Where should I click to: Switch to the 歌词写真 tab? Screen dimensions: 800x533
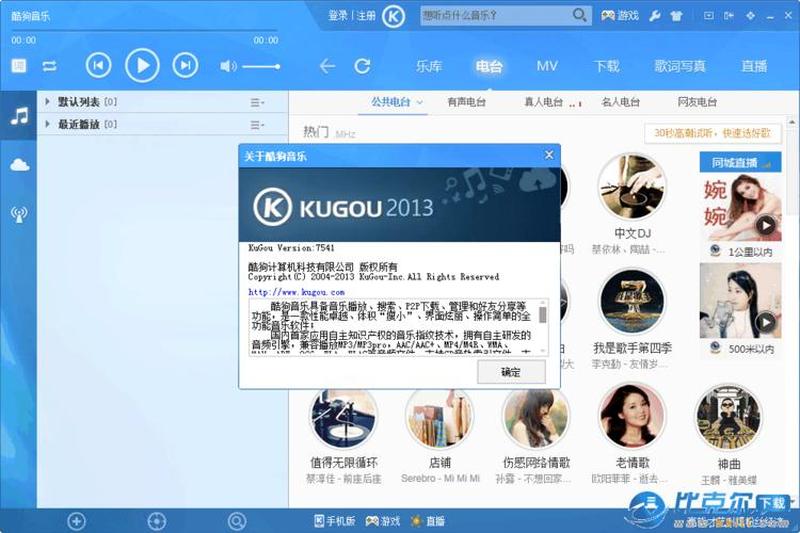click(x=680, y=66)
